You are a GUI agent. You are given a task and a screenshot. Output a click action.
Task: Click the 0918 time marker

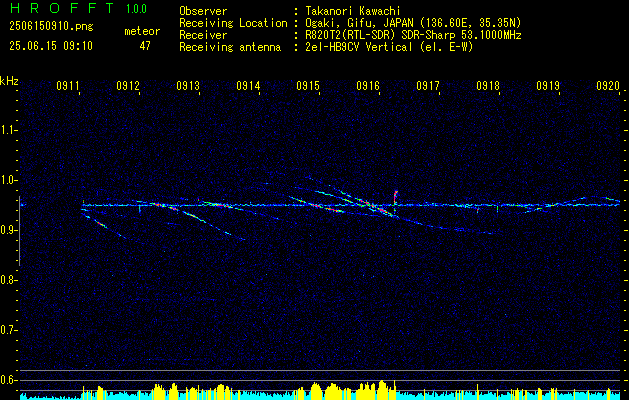[488, 85]
